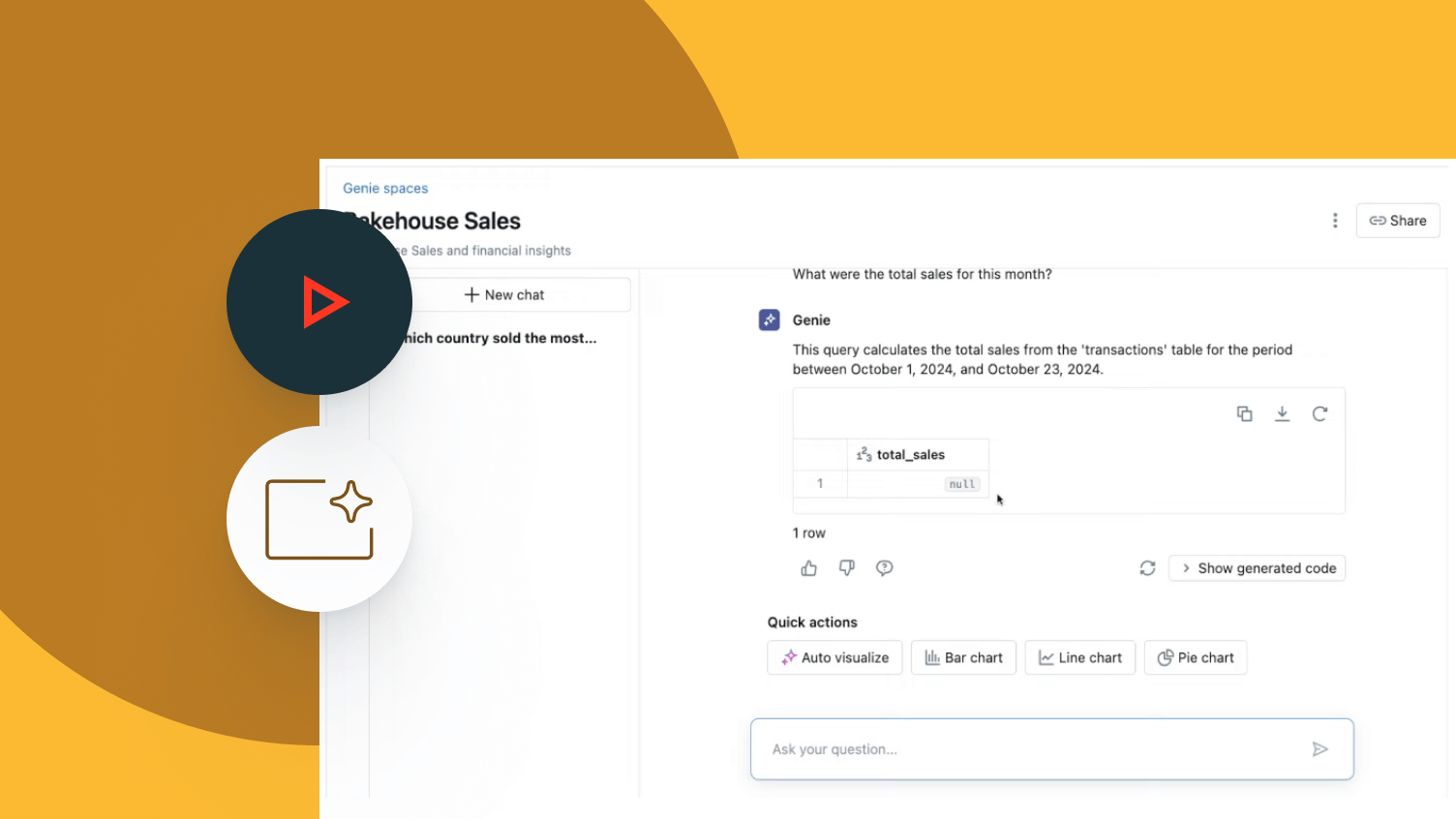Screen dimensions: 1456x819
Task: Expand Show generated code
Action: click(x=1257, y=568)
